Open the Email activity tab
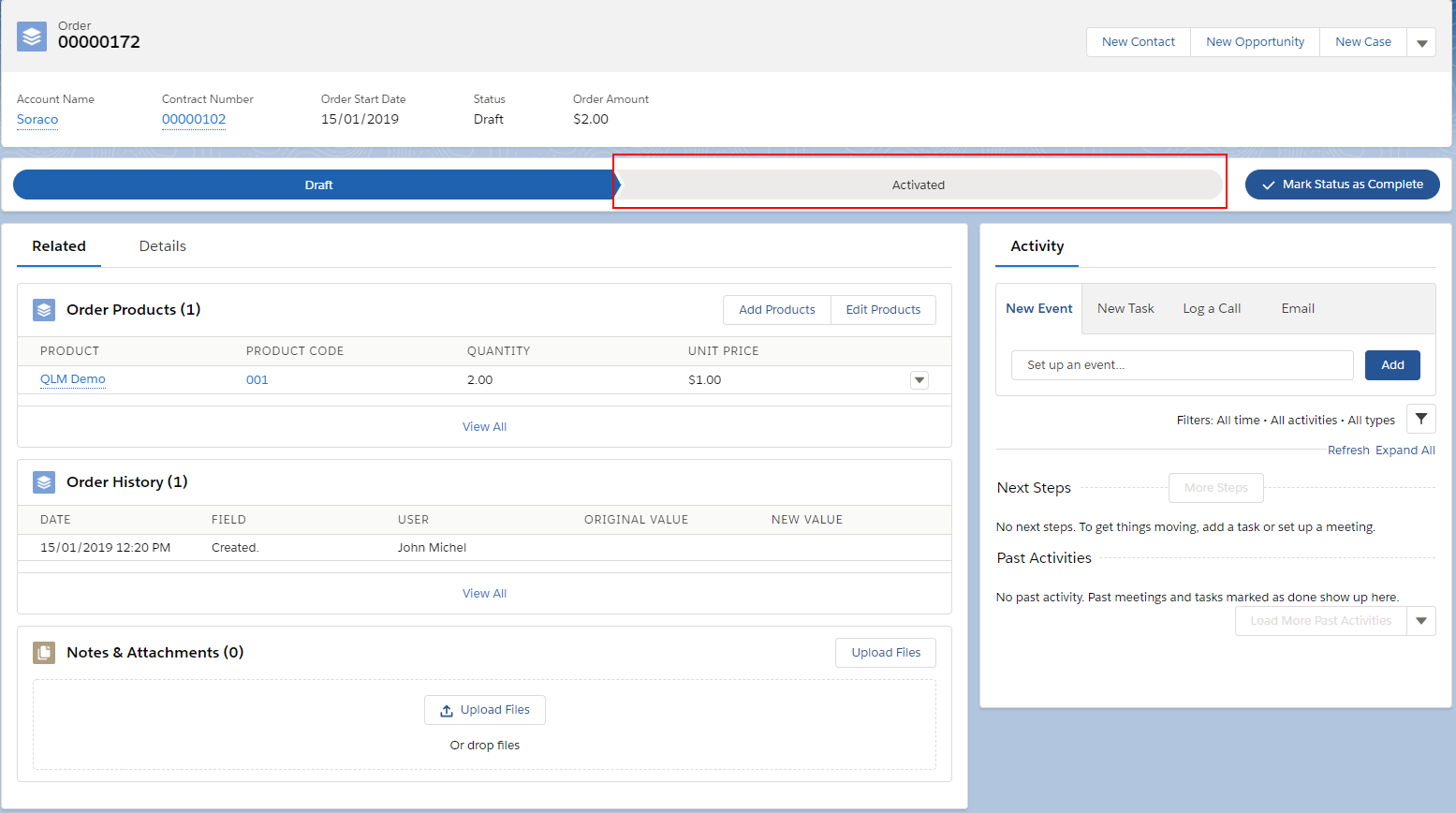The height and width of the screenshot is (813, 1456). click(x=1298, y=308)
